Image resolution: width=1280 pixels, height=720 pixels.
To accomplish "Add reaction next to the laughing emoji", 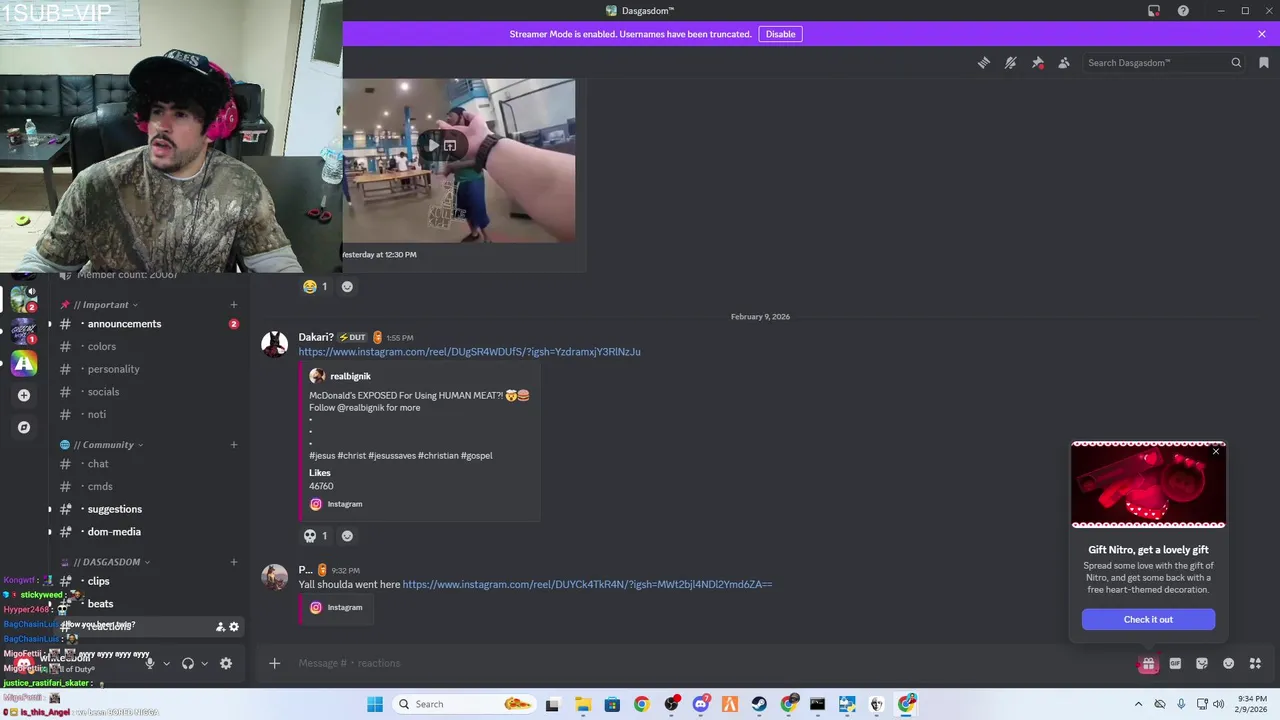I will (347, 287).
